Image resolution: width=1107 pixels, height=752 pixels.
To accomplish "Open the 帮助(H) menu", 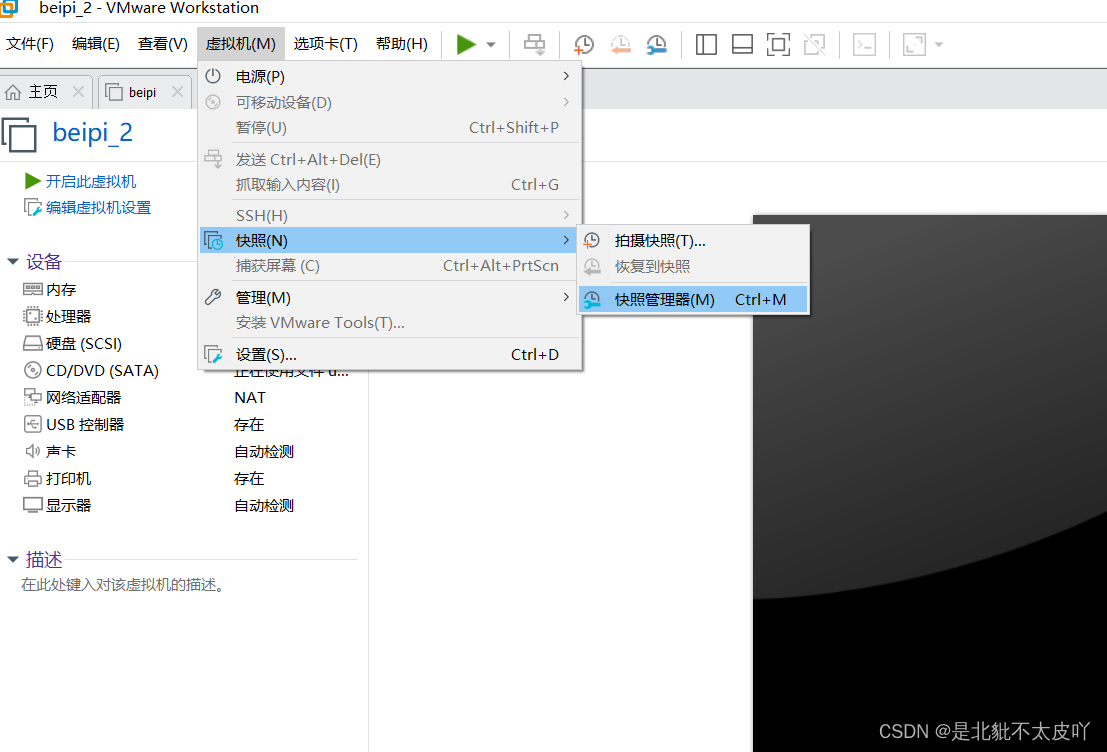I will tap(402, 44).
